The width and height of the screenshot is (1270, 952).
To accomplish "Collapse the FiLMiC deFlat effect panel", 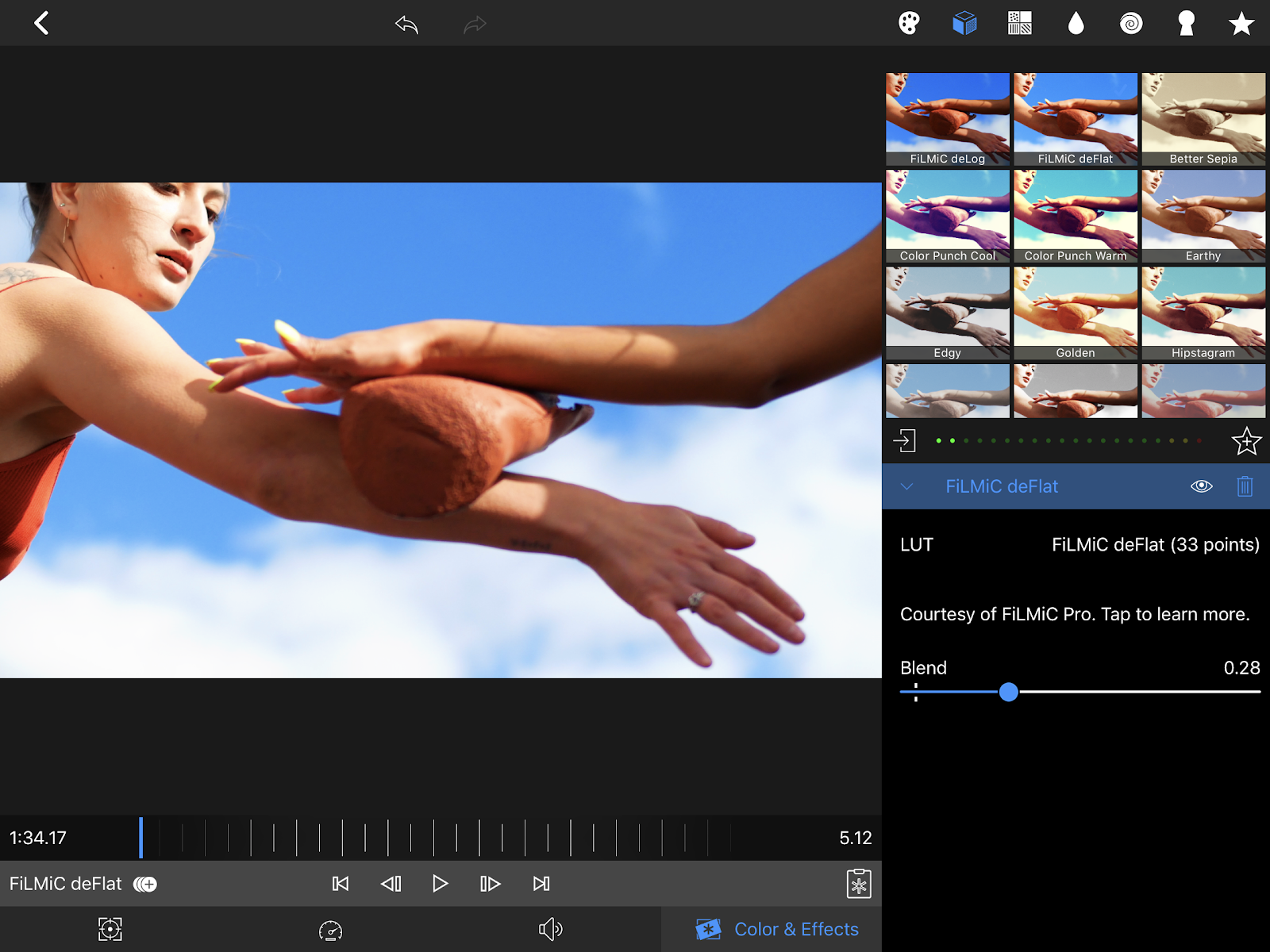I will pos(907,486).
